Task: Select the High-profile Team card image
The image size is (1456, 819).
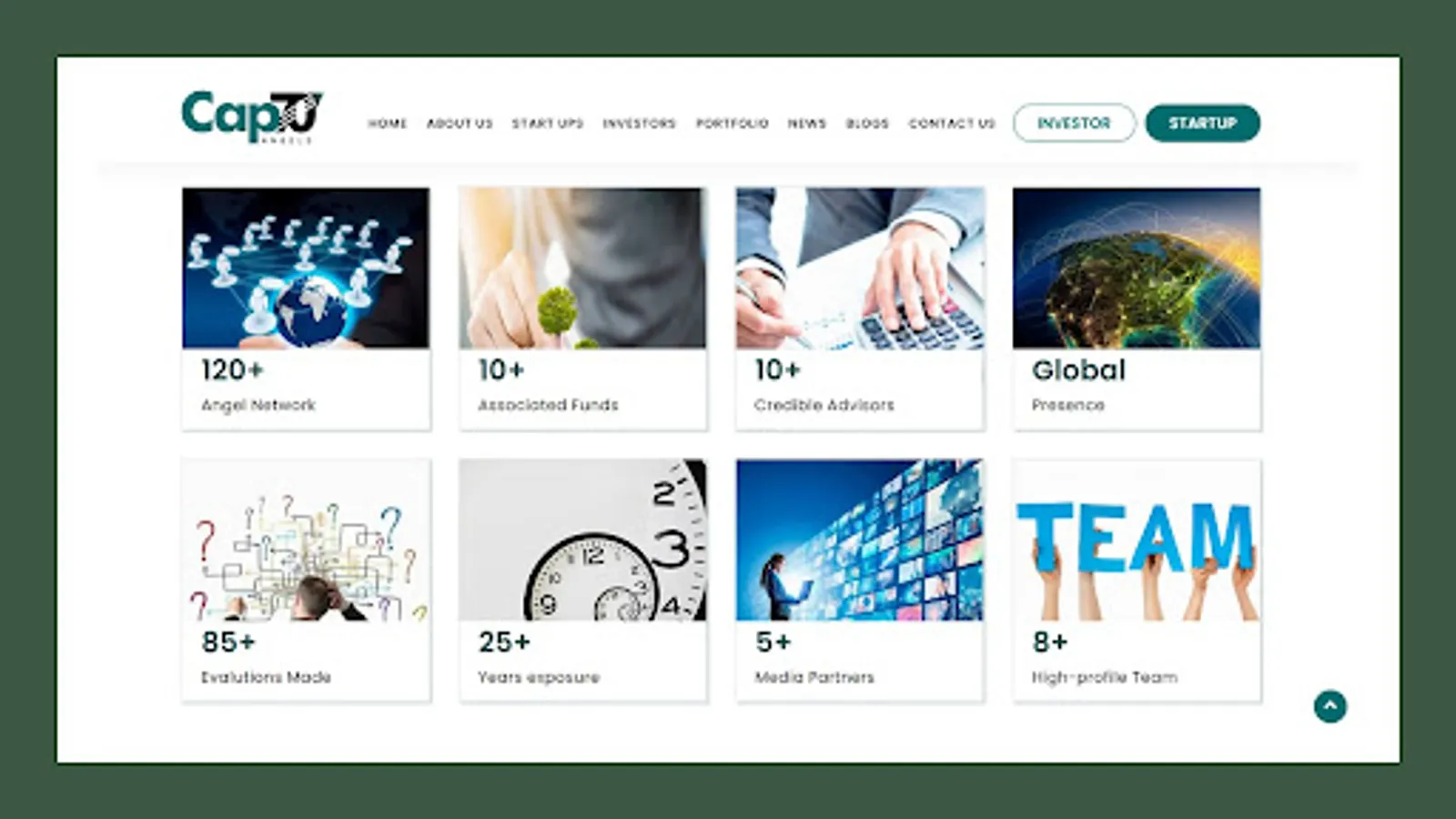Action: pyautogui.click(x=1137, y=540)
